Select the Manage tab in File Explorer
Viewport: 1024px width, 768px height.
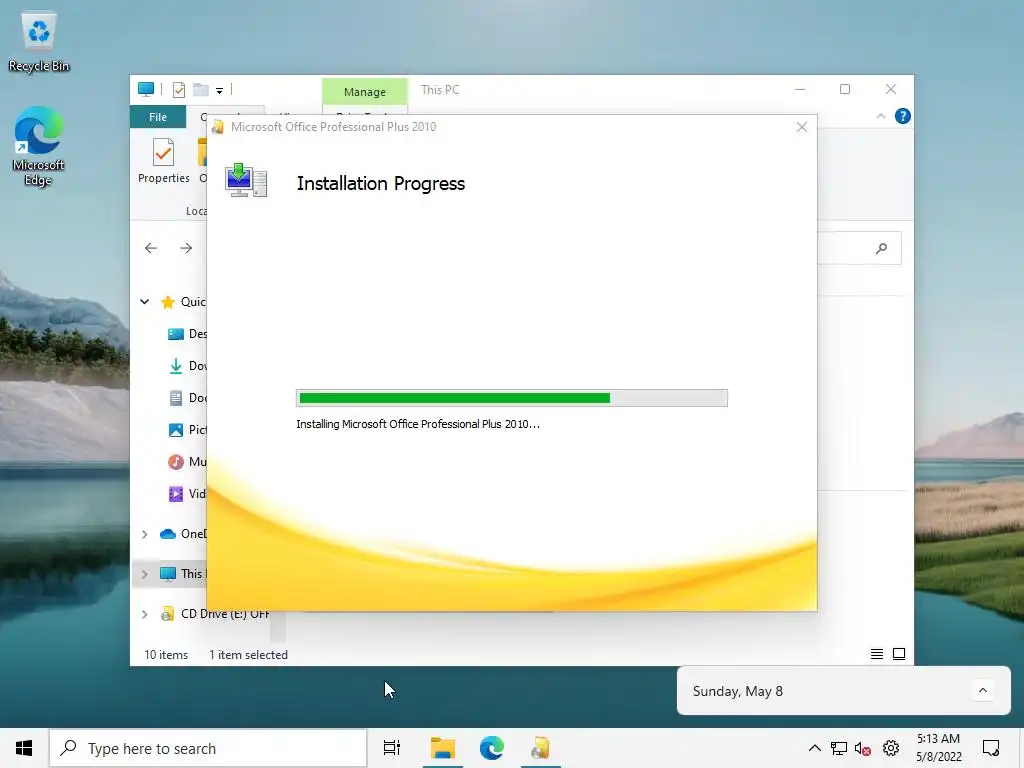click(x=364, y=91)
